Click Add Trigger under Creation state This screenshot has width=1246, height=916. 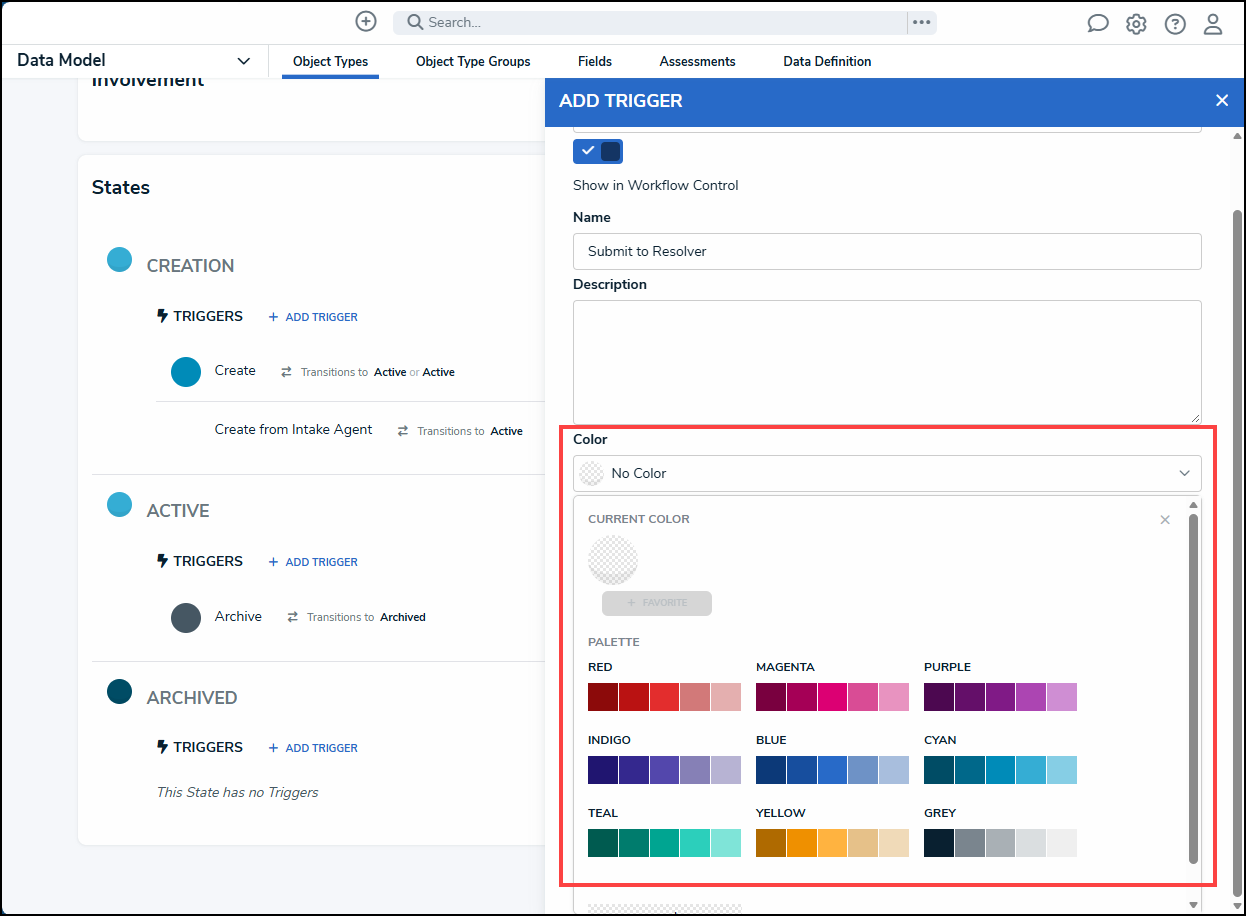tap(313, 317)
